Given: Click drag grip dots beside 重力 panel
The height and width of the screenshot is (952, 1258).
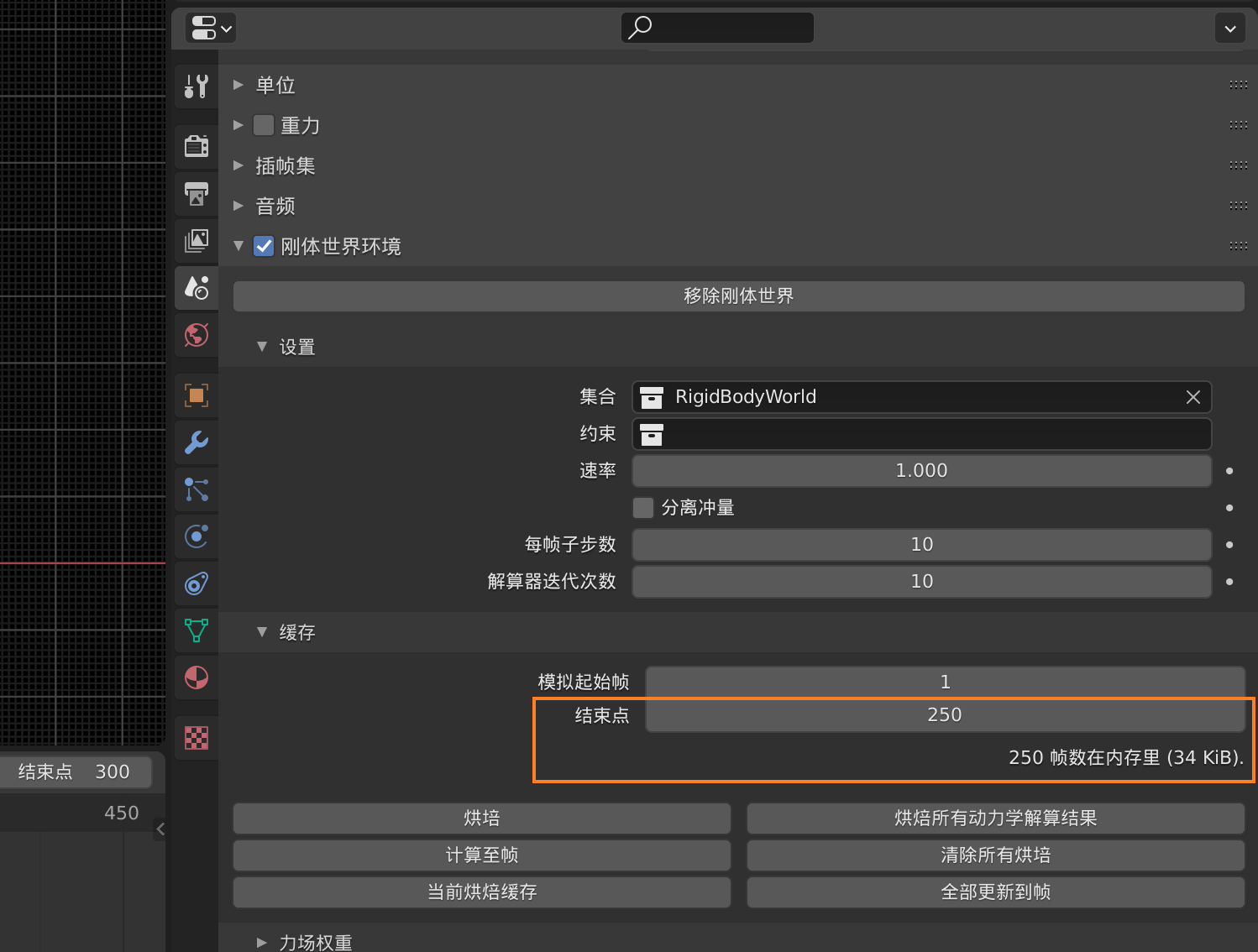Looking at the screenshot, I should (x=1238, y=125).
